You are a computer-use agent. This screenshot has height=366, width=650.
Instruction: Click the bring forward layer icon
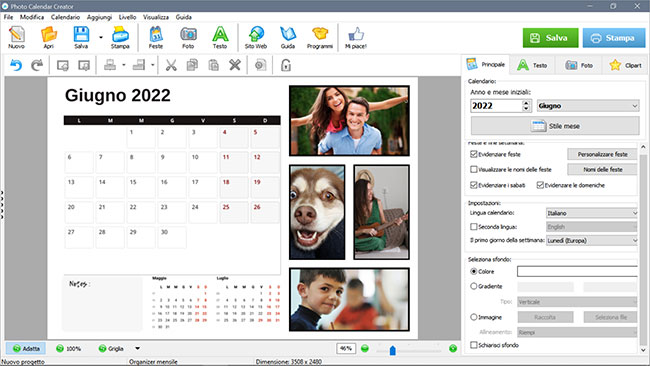(110, 65)
